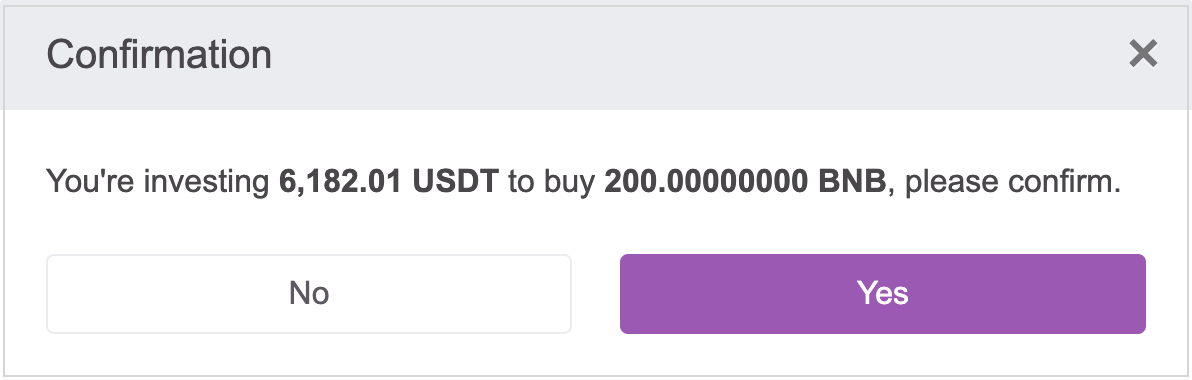Click the 200.00000000 BNB quantity
This screenshot has width=1192, height=380.
coord(745,183)
